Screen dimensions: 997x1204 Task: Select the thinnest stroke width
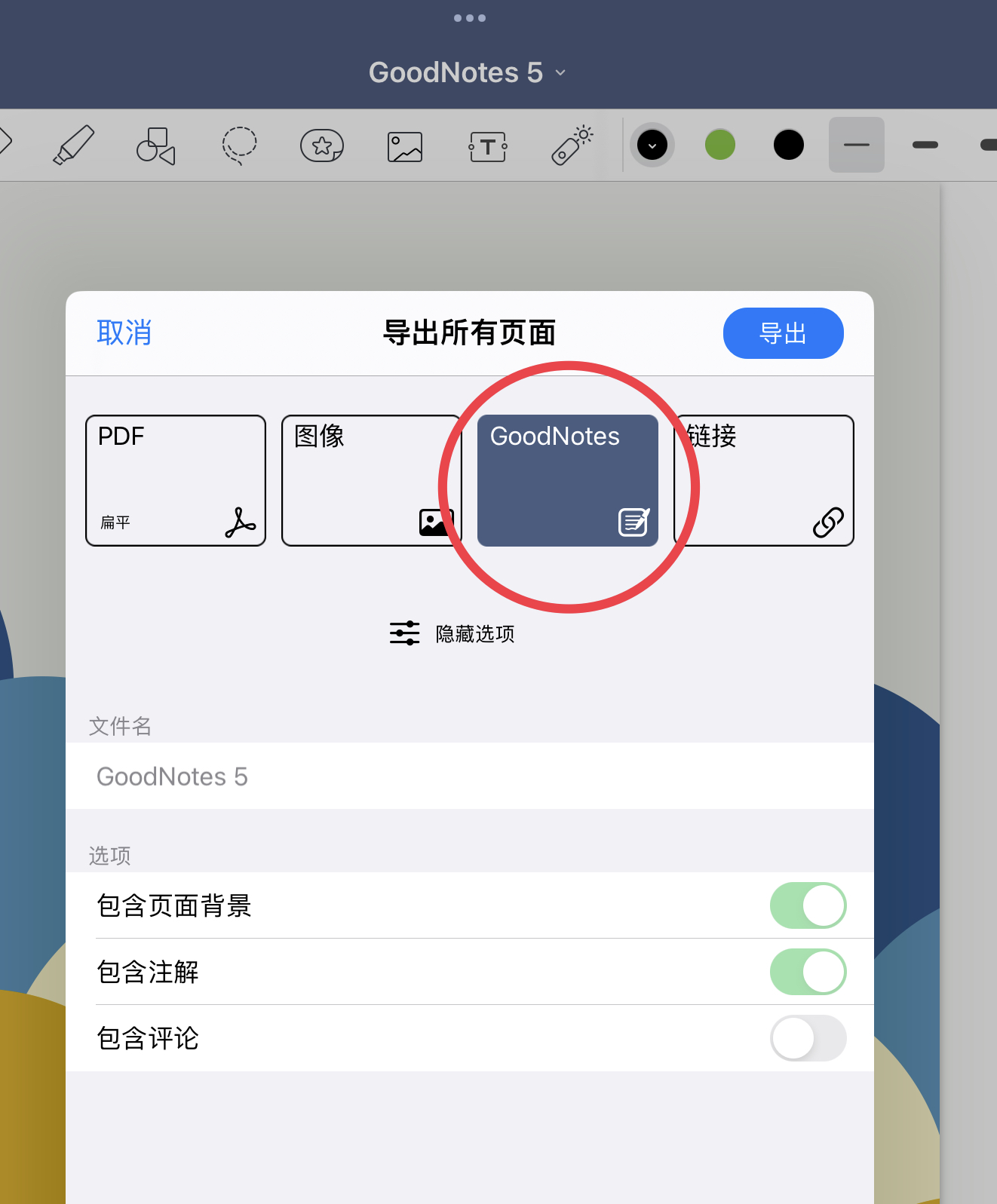tap(857, 145)
